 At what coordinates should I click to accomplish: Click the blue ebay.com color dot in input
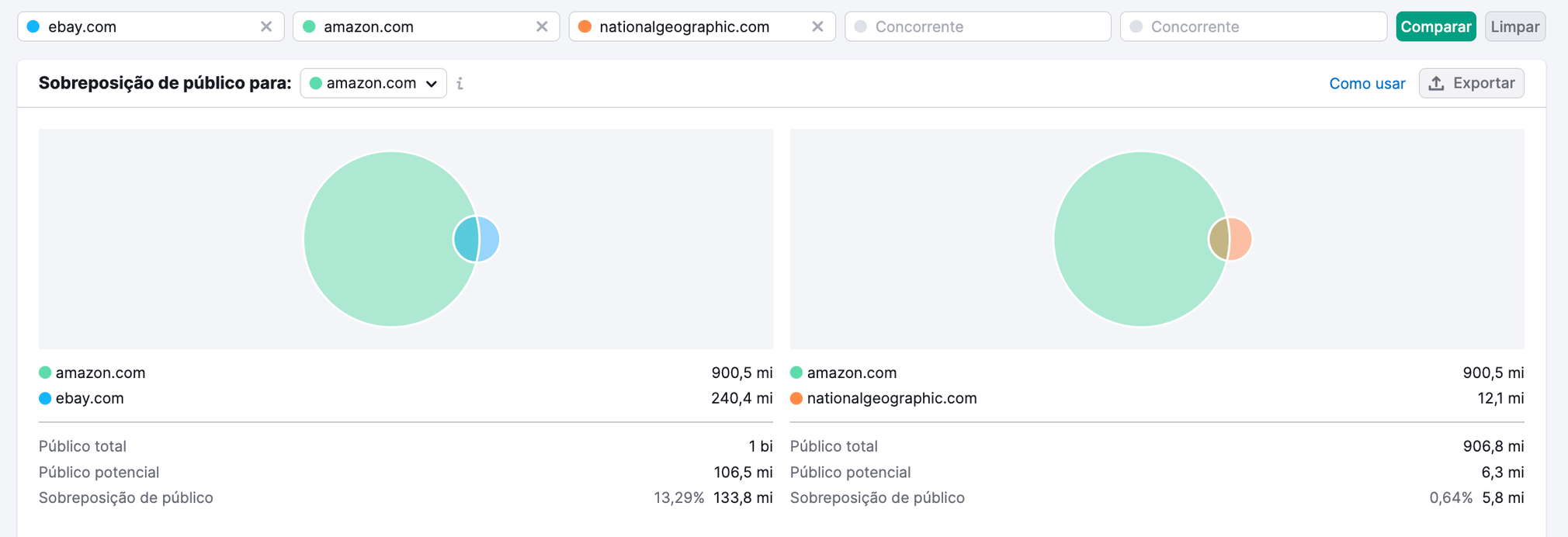click(x=33, y=26)
